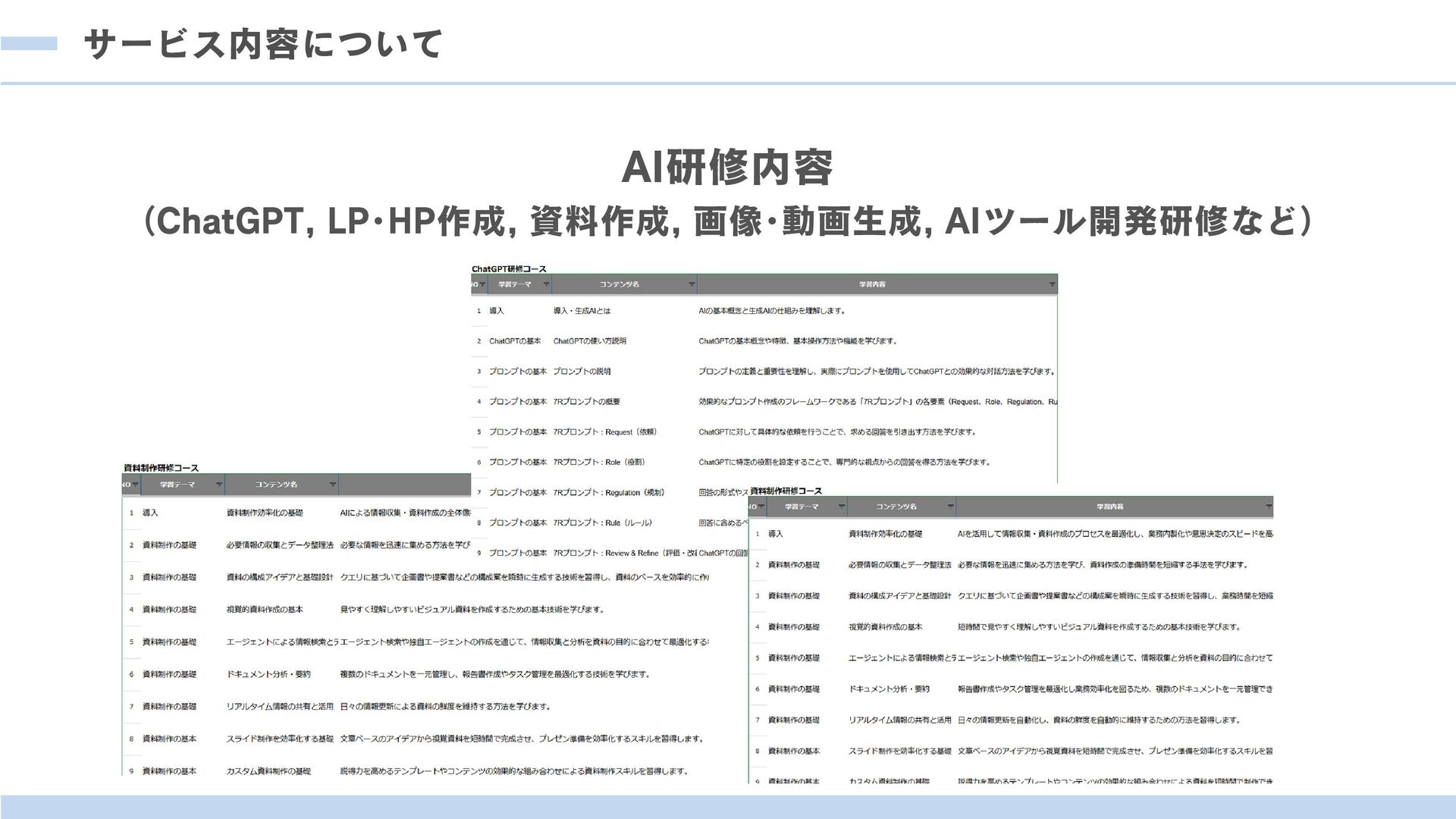The height and width of the screenshot is (819, 1456).
Task: Select the cell ChatGPTの使い方説明
Action: (x=590, y=341)
